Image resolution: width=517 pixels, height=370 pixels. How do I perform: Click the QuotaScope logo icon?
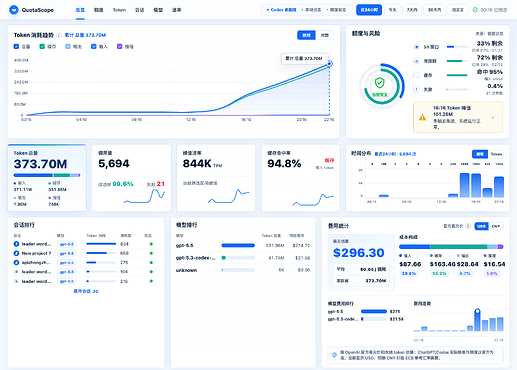click(14, 10)
